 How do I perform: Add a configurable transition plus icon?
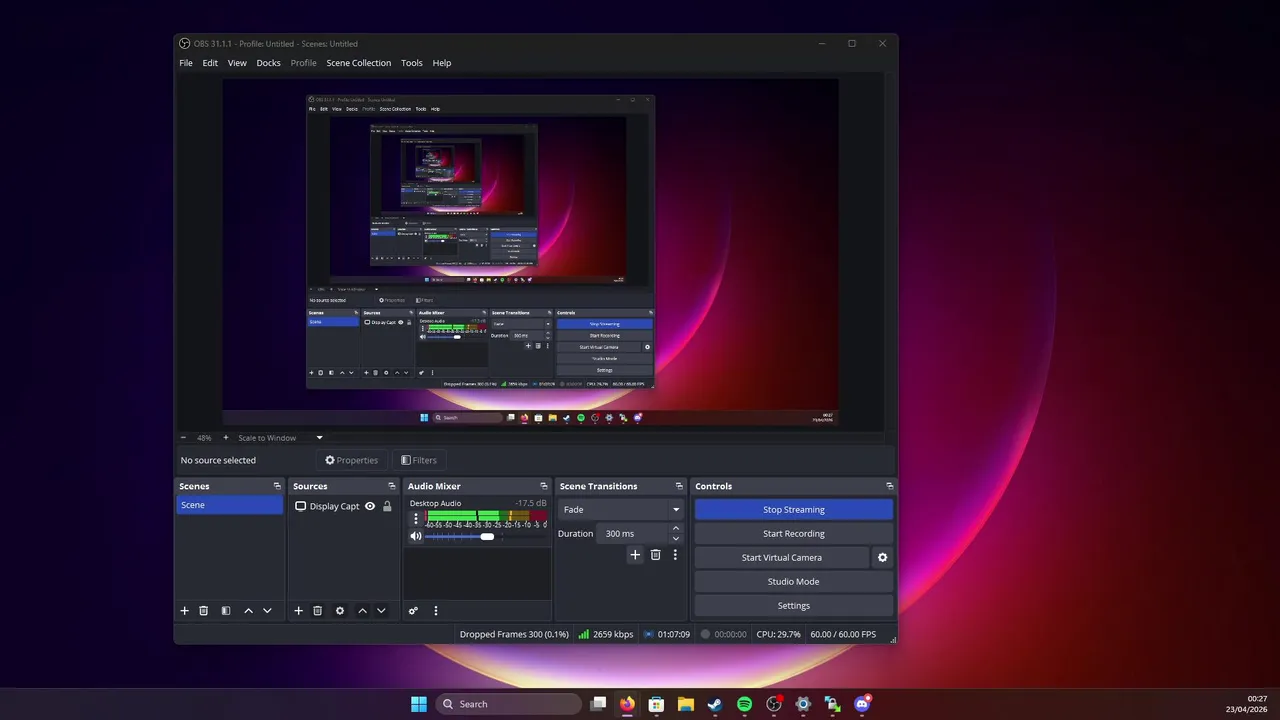click(635, 555)
